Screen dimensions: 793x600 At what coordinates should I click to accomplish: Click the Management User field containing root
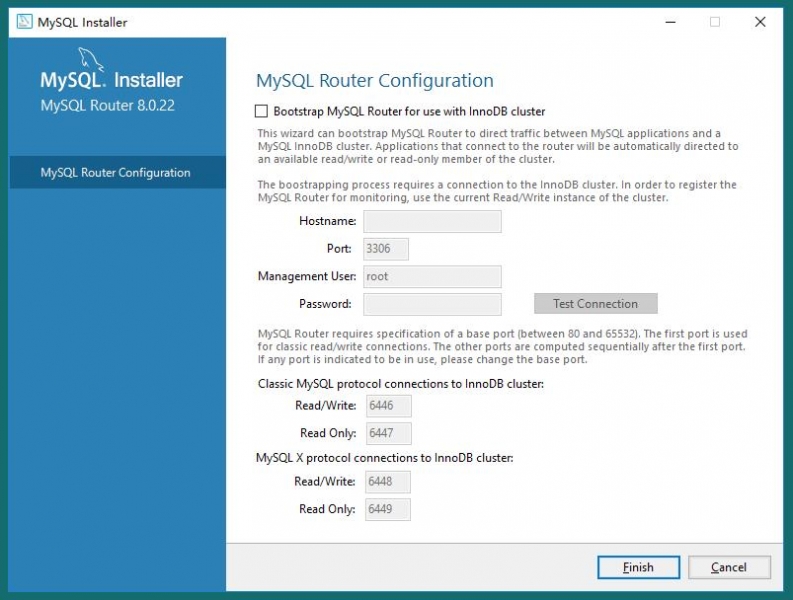tap(432, 277)
